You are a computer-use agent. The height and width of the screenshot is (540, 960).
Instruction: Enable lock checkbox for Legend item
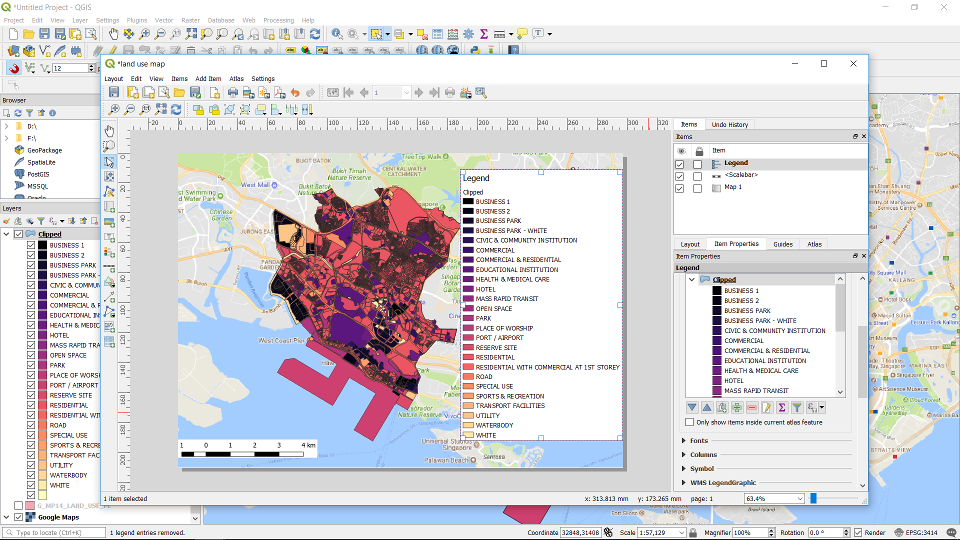point(697,163)
